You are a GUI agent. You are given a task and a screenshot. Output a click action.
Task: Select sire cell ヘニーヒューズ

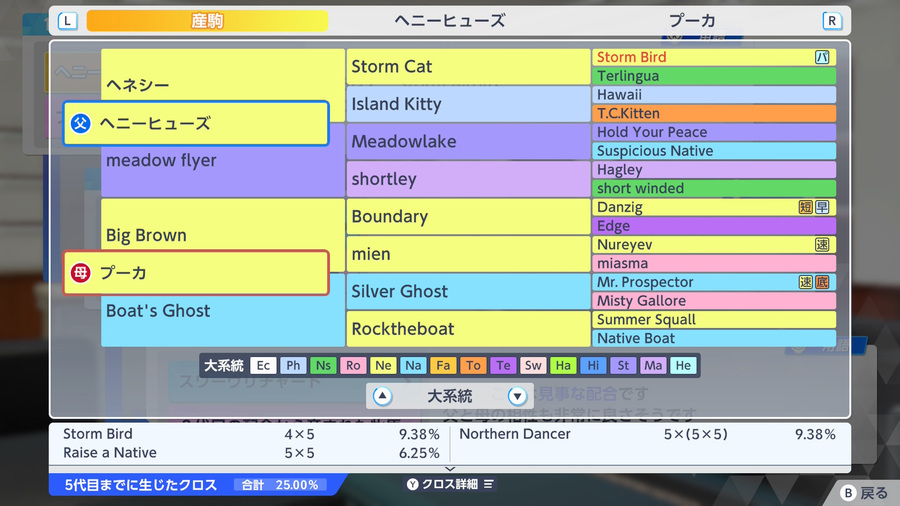point(196,123)
